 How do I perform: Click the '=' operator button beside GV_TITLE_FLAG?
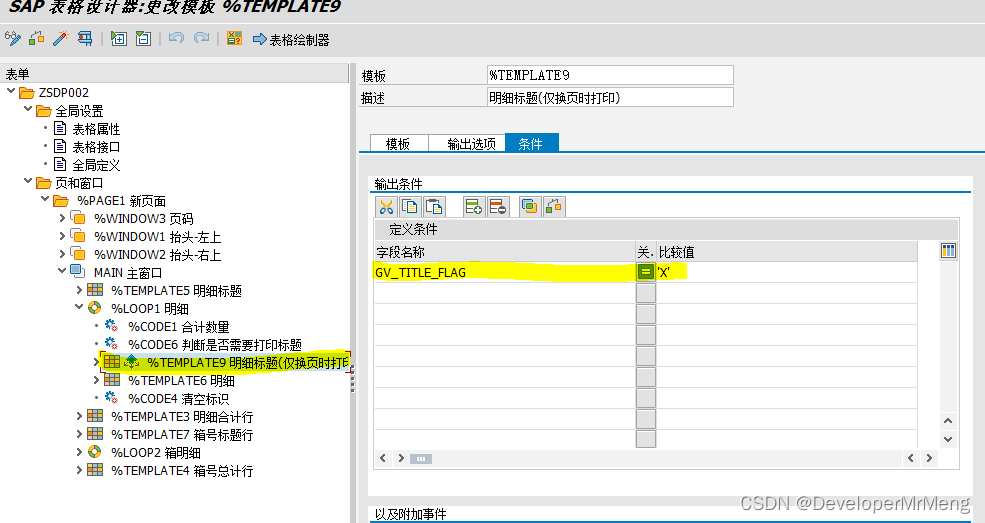[645, 272]
